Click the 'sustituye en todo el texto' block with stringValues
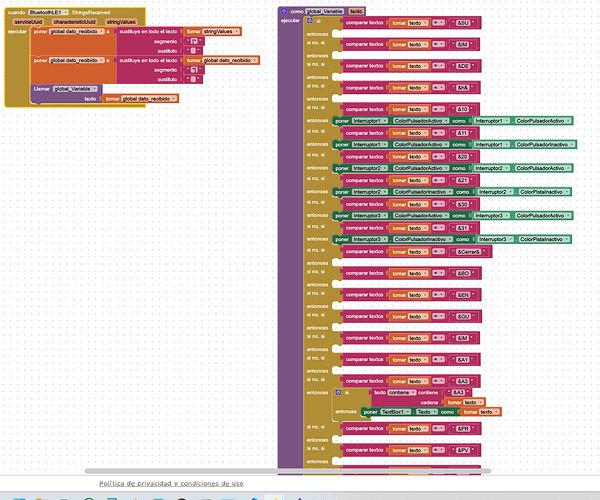Image resolution: width=600 pixels, height=500 pixels. 150,31
